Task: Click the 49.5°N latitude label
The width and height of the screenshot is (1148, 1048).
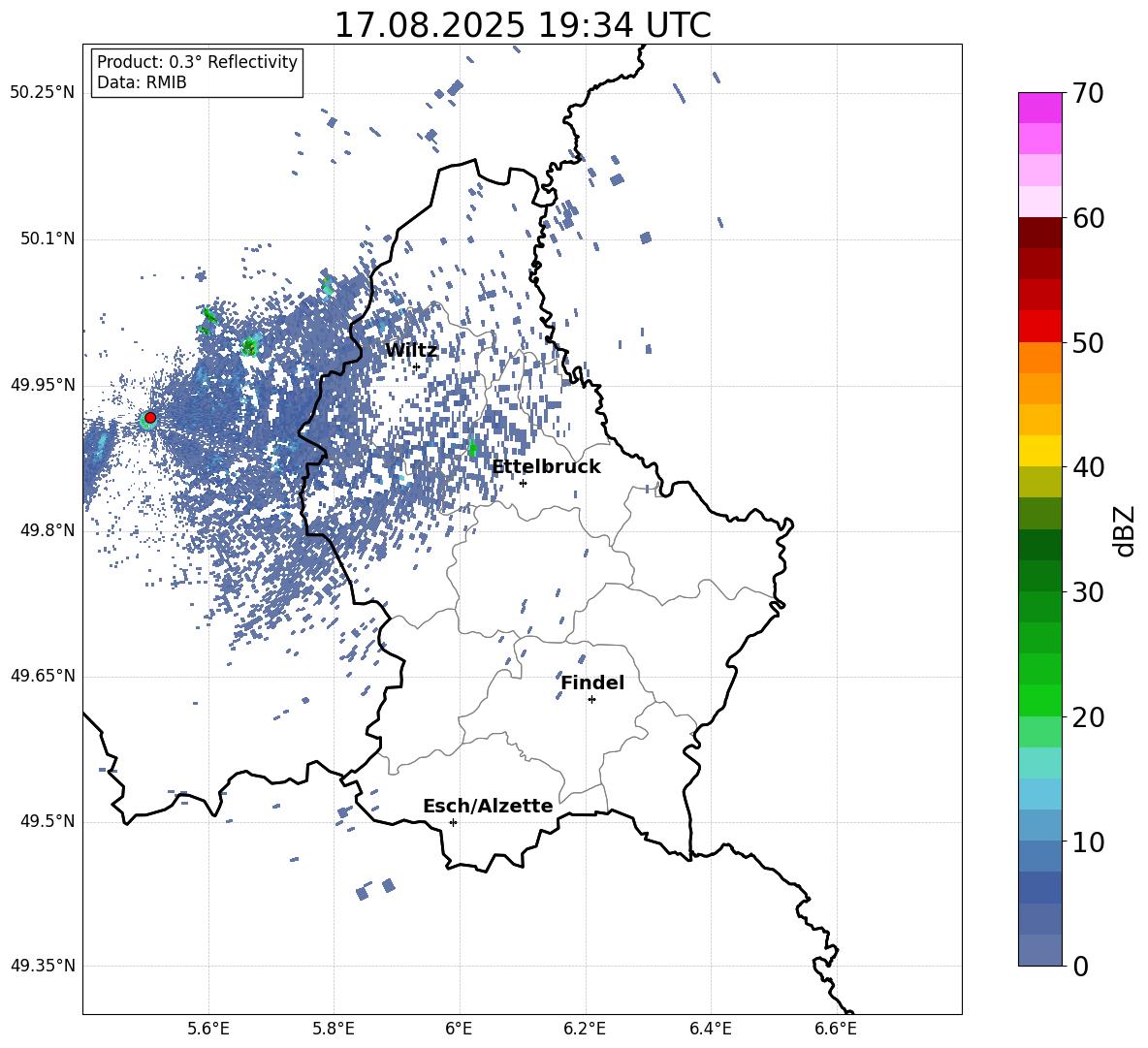Action: coord(47,821)
